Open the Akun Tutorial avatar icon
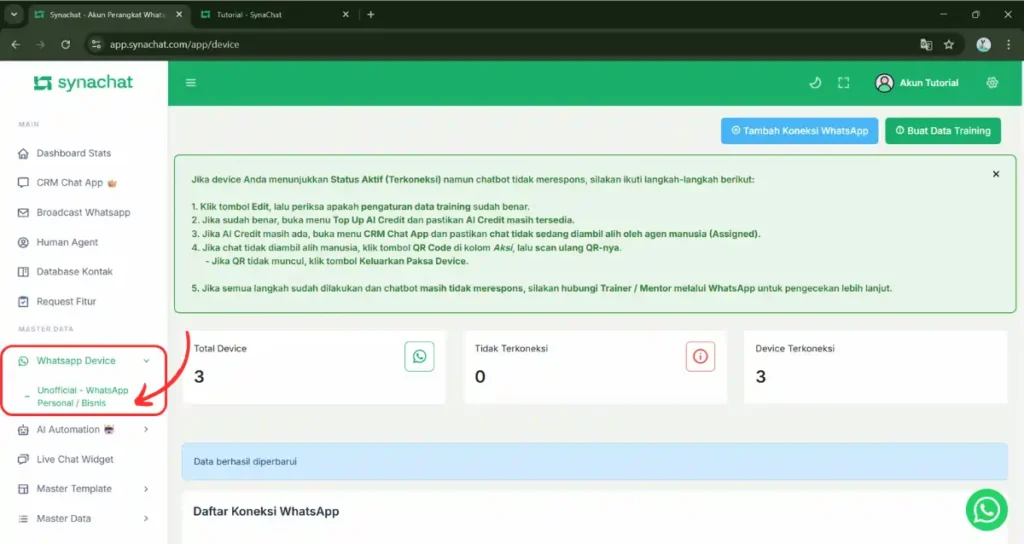The width and height of the screenshot is (1024, 544). tap(884, 83)
